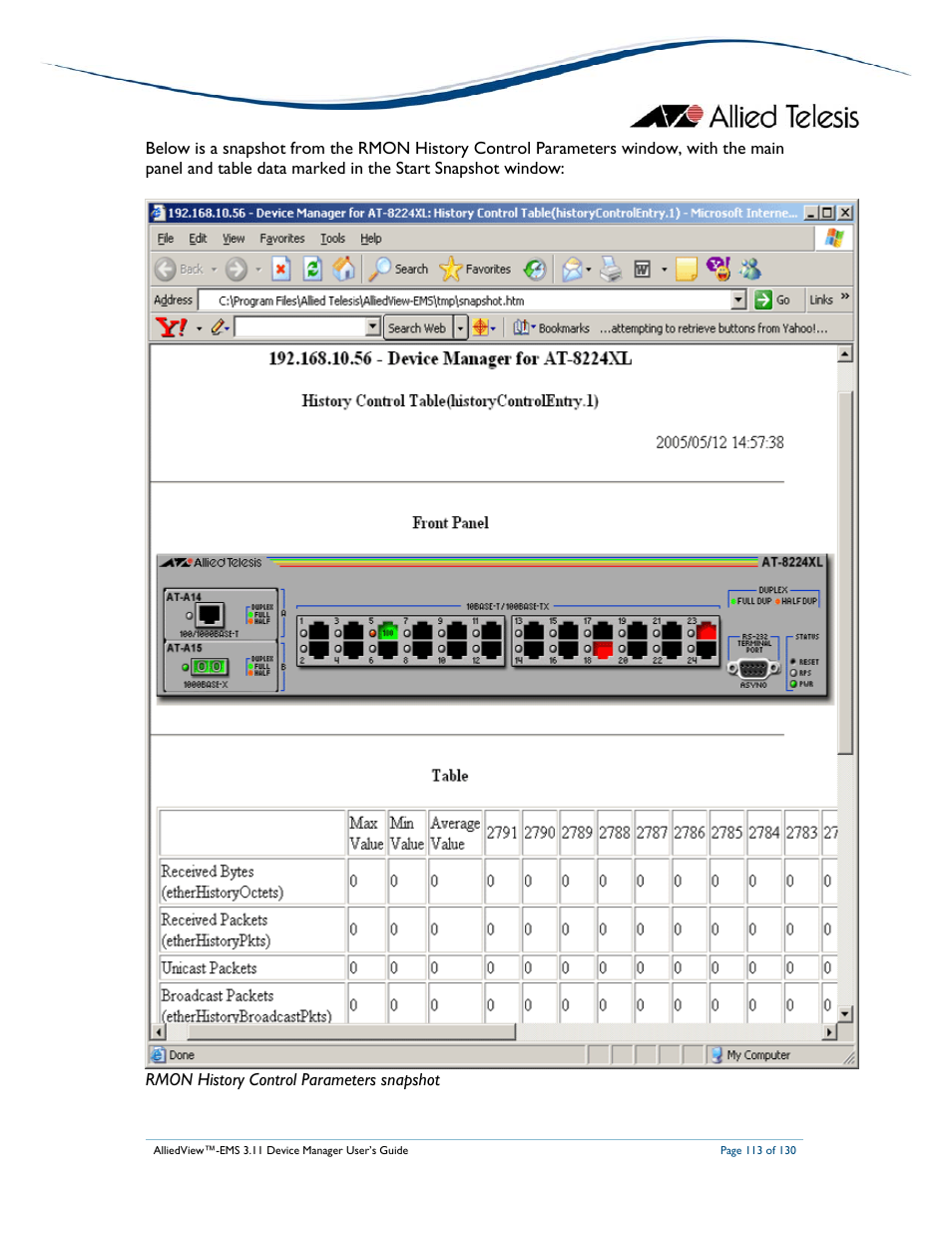Go back with the Back button
The image size is (952, 1233).
(179, 270)
